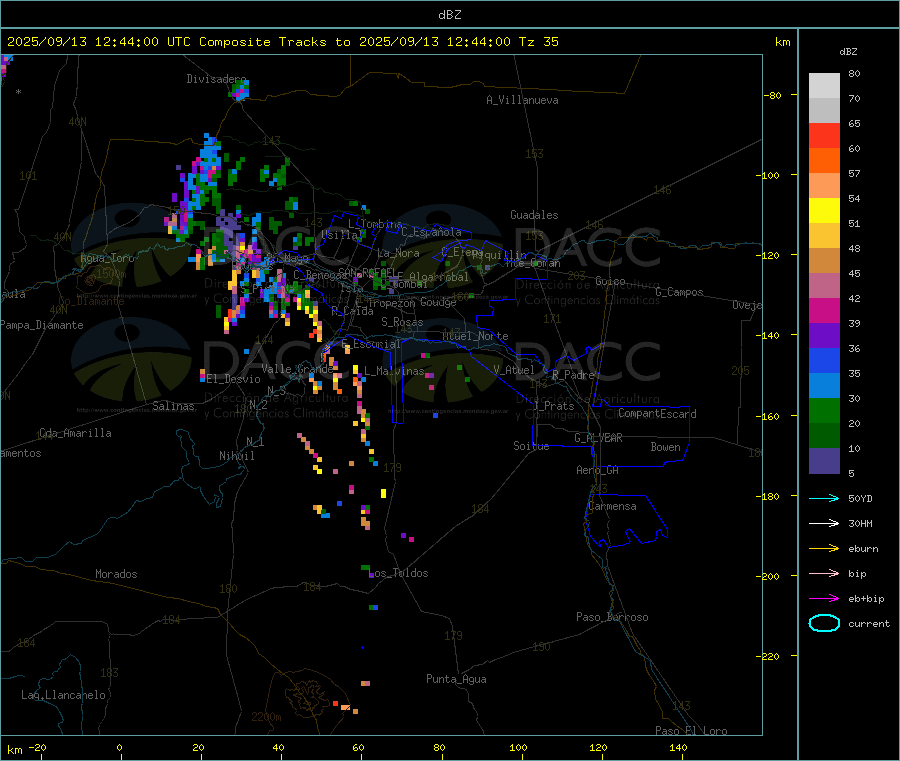Click the light gray 80 dBZ legend swatch
The image size is (900, 761).
[824, 86]
